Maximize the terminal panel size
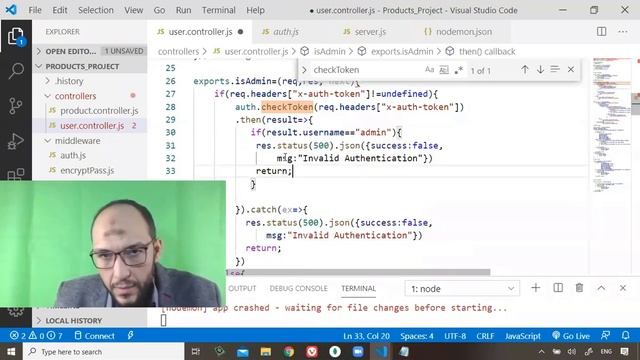Viewport: 640px width, 360px height. point(601,288)
